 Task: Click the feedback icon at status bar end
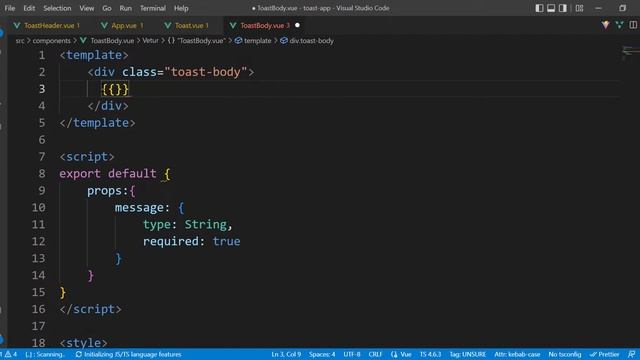[631, 354]
